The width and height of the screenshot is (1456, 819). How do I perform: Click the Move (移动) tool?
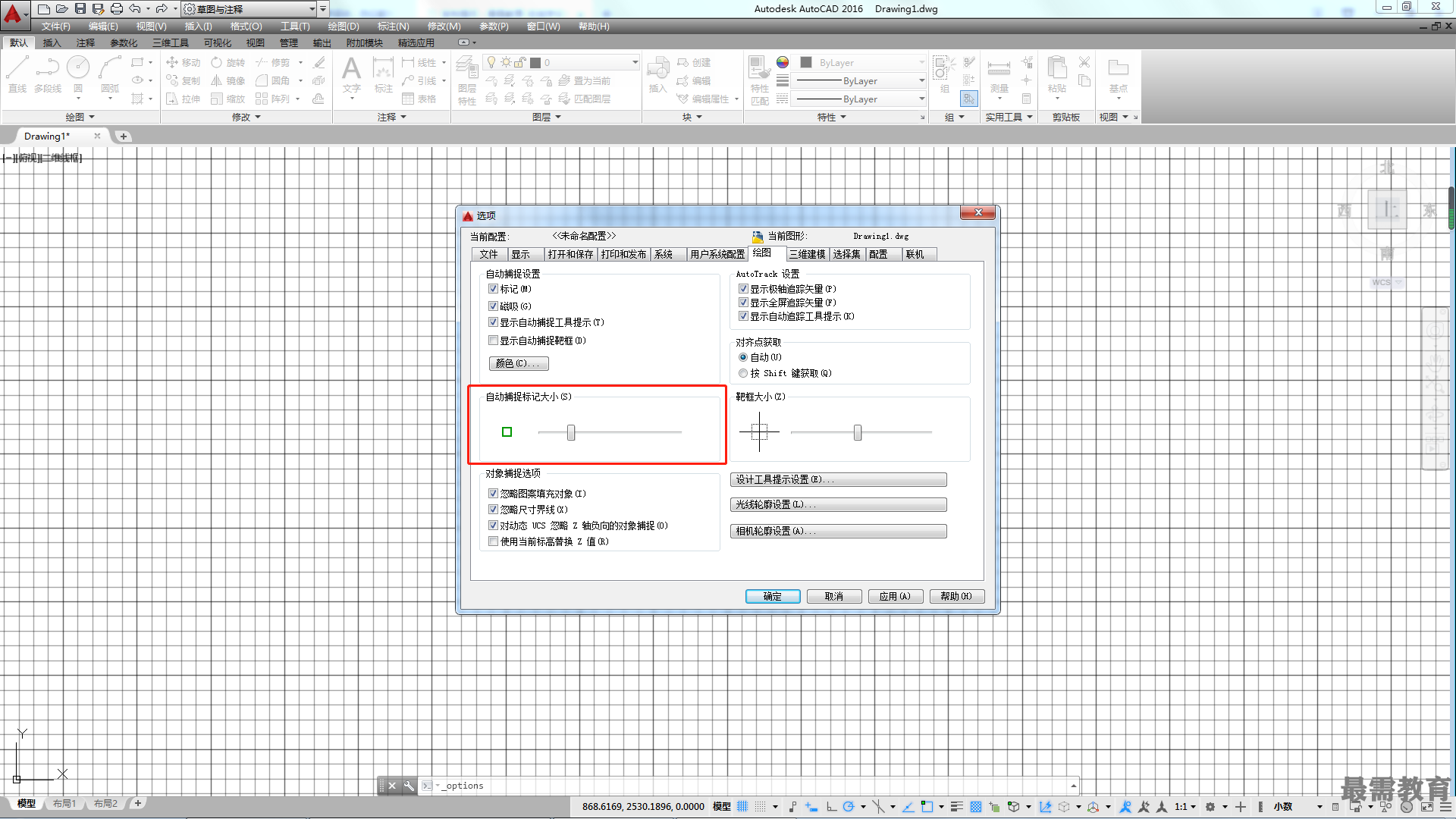click(183, 62)
